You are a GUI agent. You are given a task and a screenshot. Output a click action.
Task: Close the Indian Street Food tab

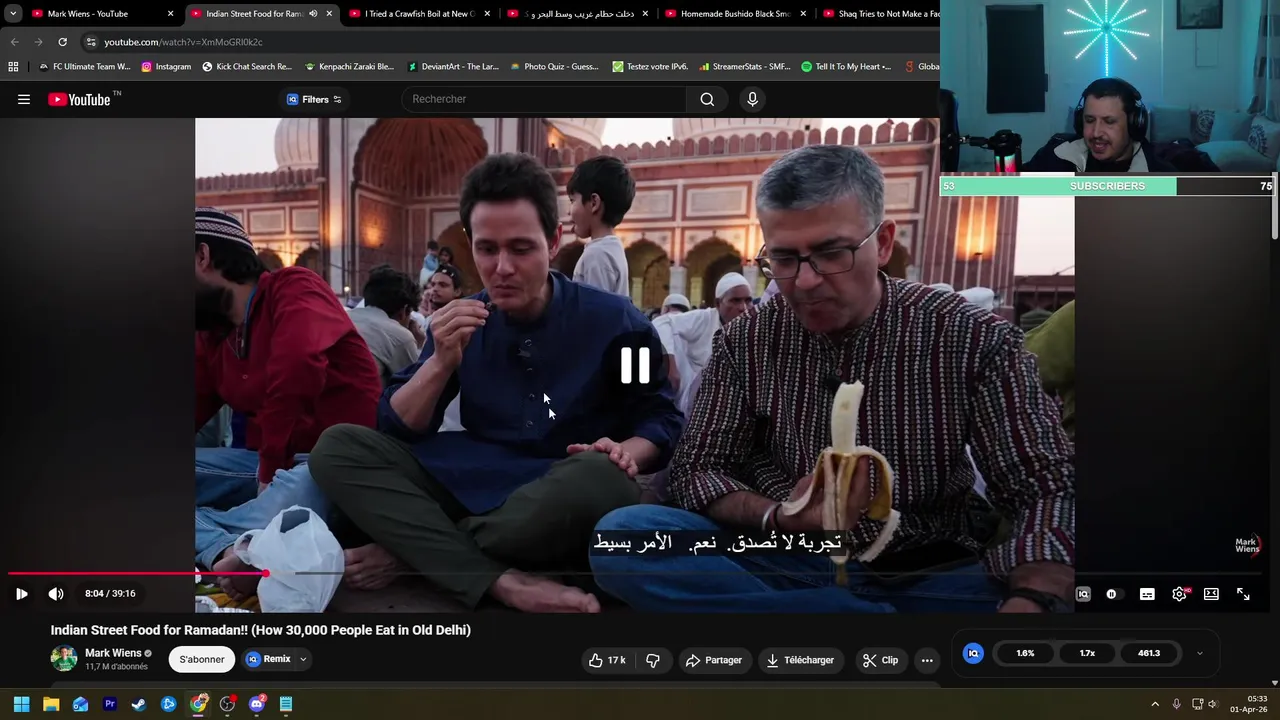coord(329,14)
